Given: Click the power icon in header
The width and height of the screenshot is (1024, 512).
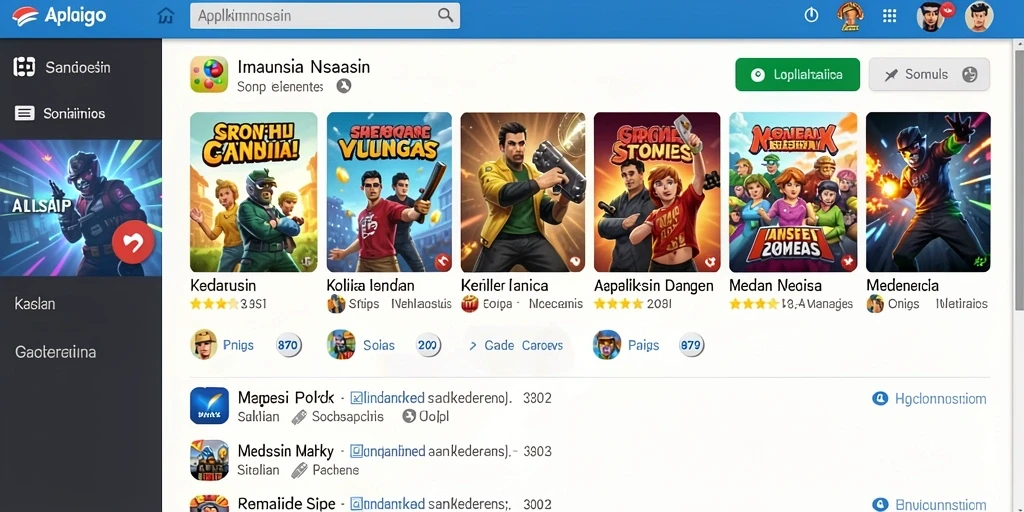Looking at the screenshot, I should 811,15.
